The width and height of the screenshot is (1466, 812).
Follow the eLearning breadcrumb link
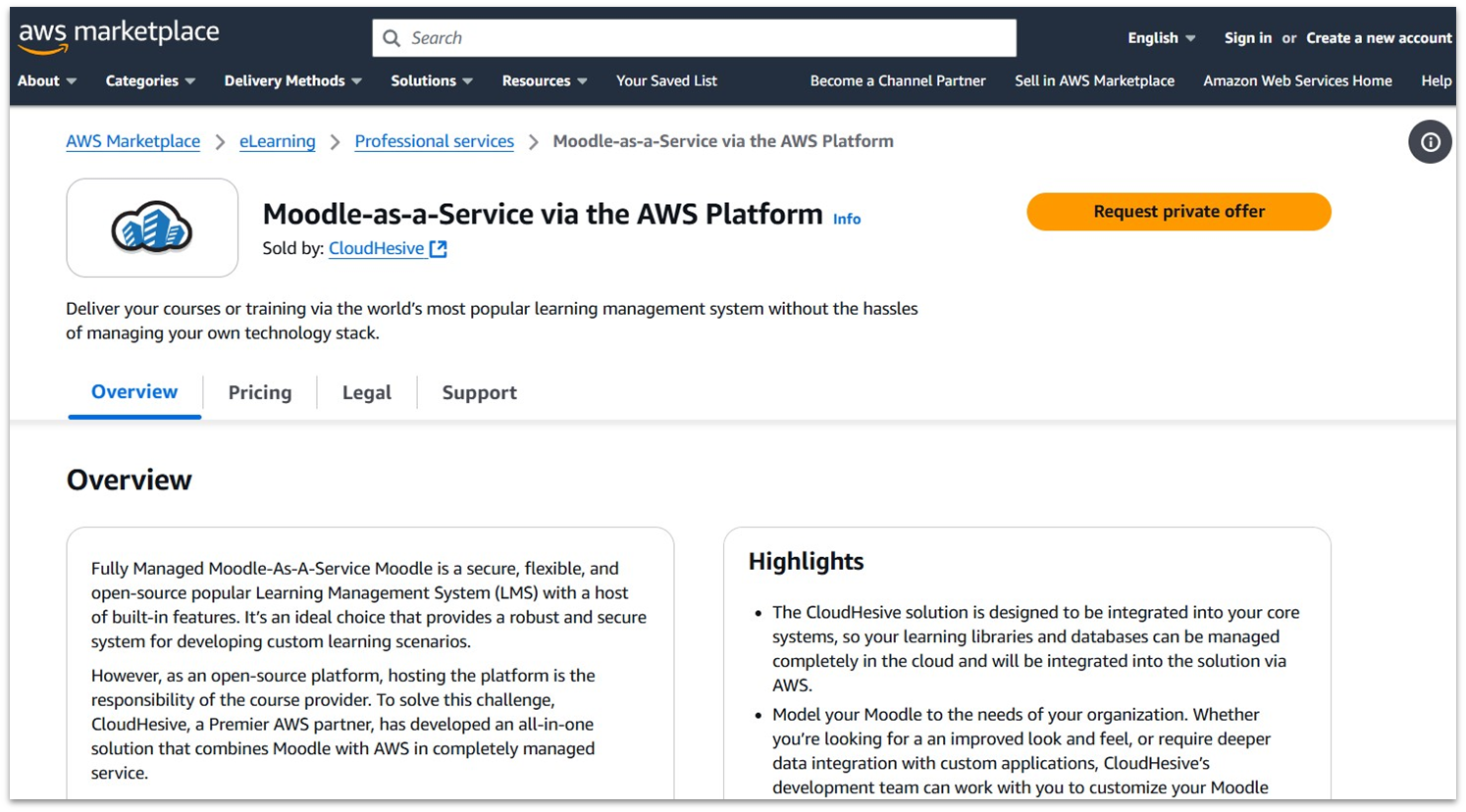click(278, 141)
